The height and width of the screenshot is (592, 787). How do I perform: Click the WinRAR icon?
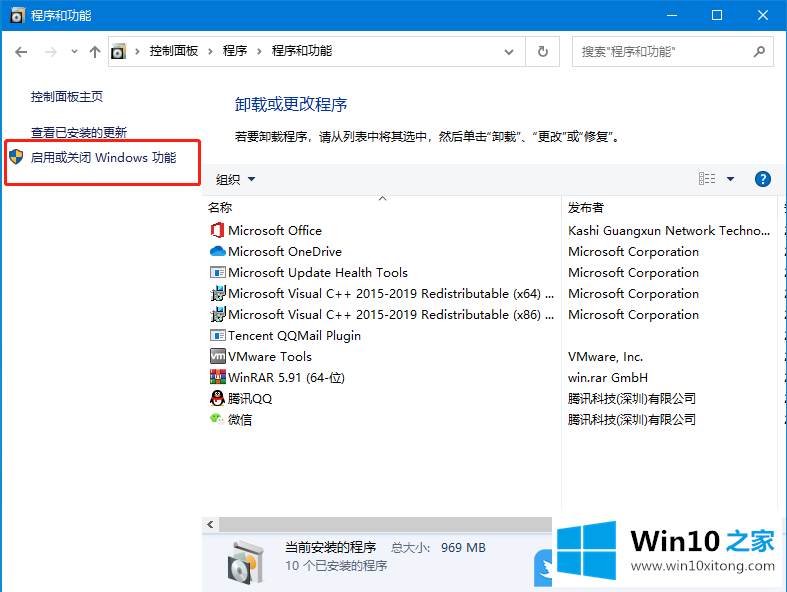(217, 377)
